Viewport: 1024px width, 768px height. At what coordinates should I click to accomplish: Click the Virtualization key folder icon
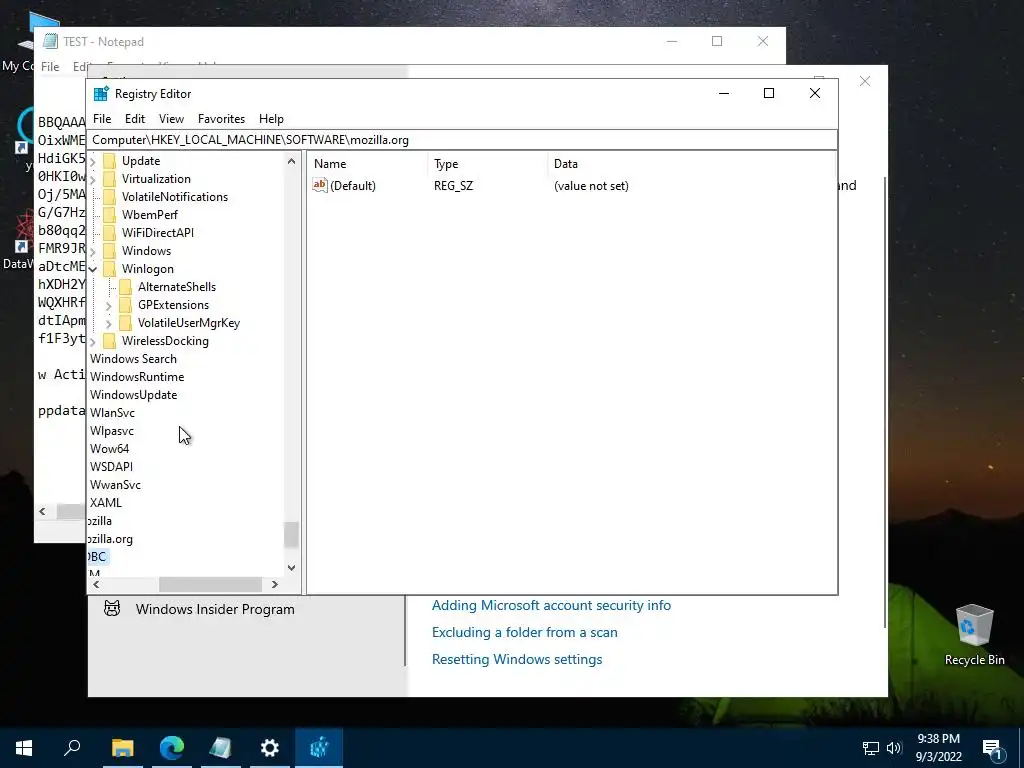tap(110, 179)
